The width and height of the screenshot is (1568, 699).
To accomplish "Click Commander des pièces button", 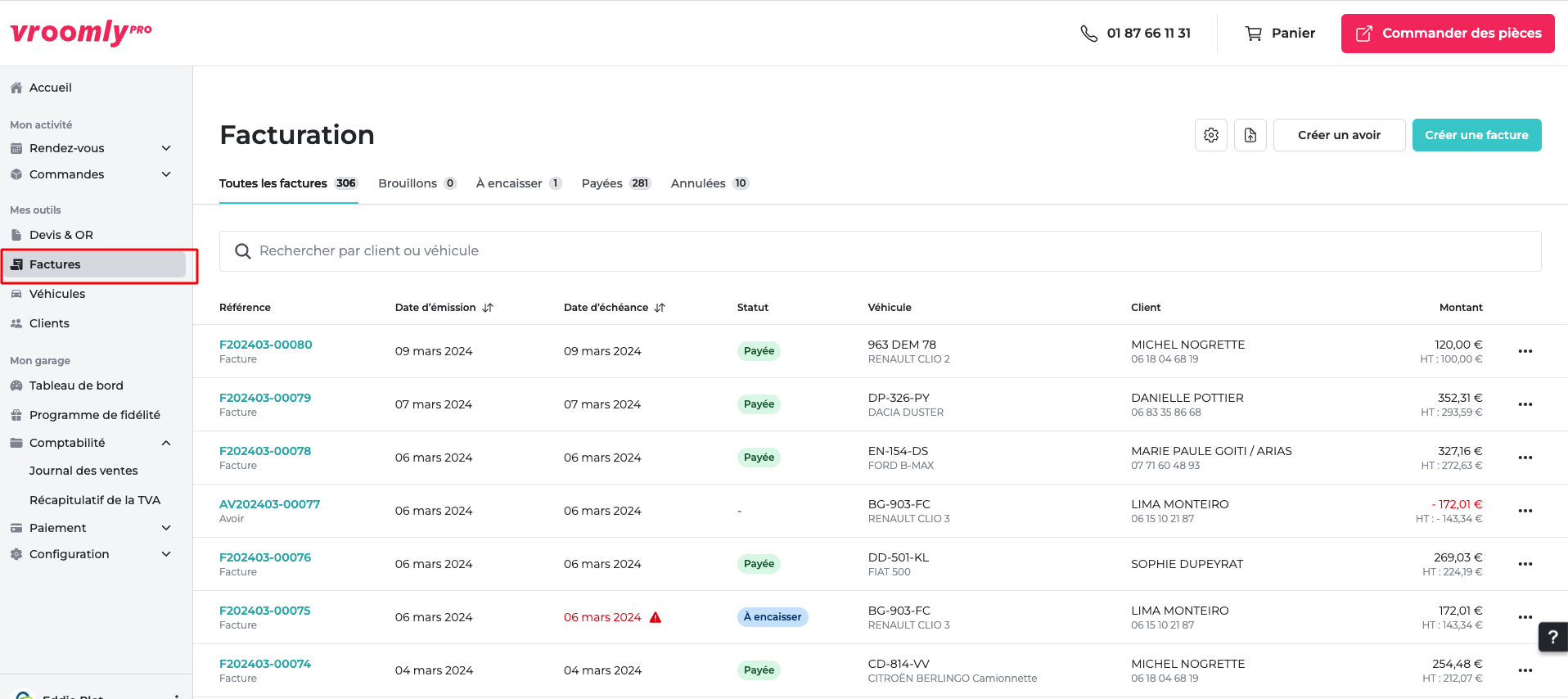I will 1448,34.
